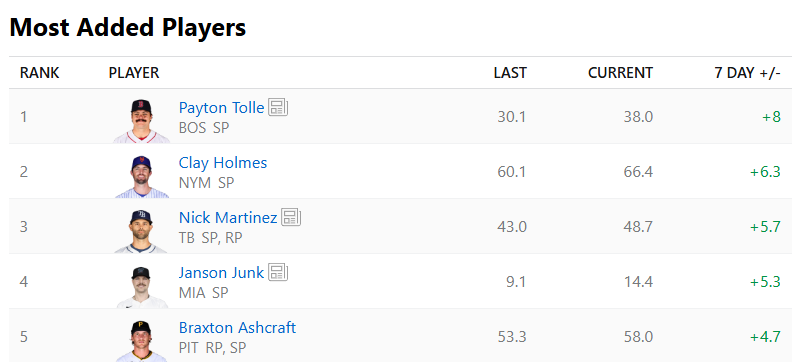Image resolution: width=802 pixels, height=362 pixels.
Task: Click Payton Tolle's headshot photo
Action: click(x=141, y=121)
